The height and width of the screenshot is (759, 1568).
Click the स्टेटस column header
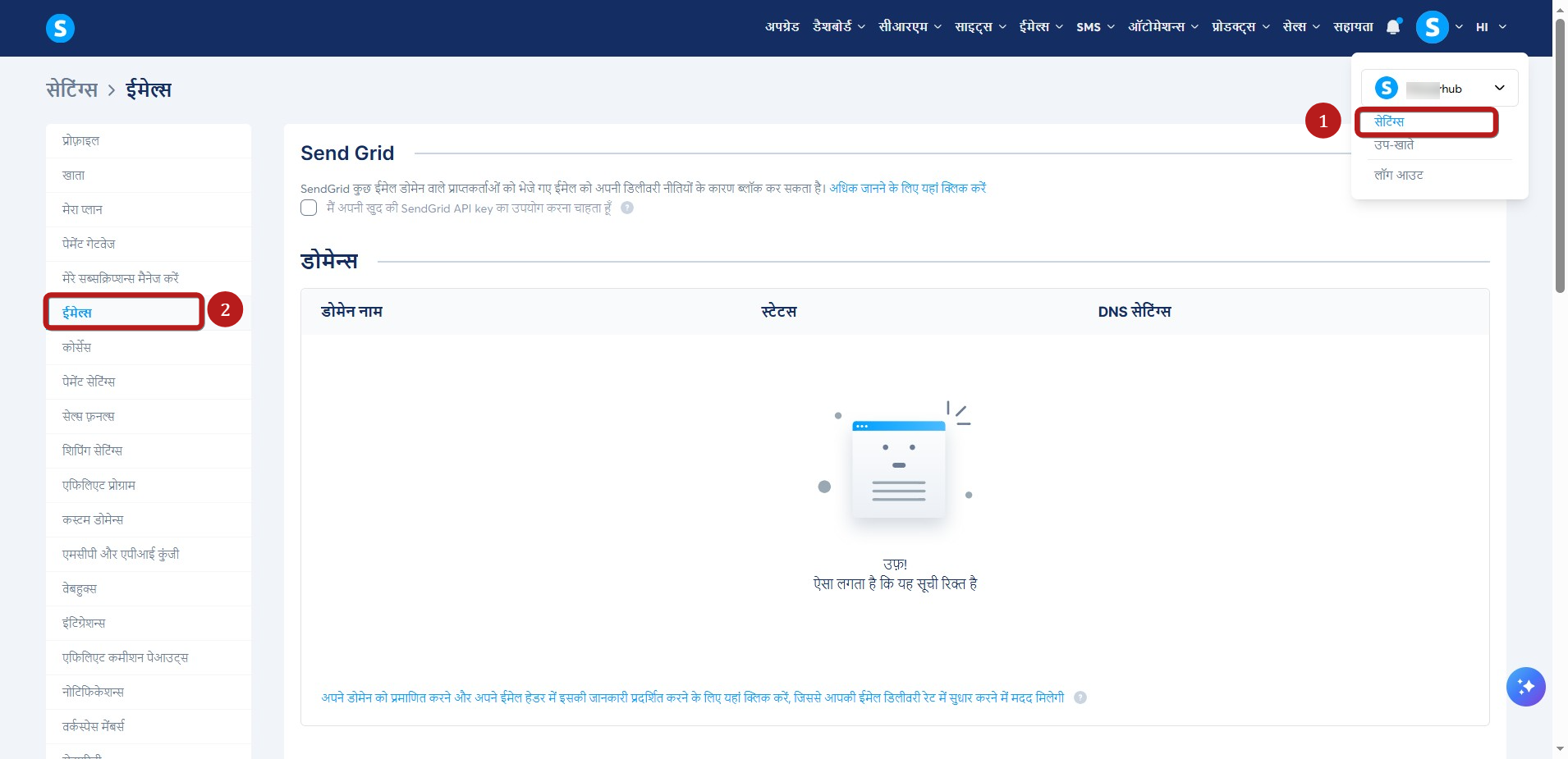779,312
